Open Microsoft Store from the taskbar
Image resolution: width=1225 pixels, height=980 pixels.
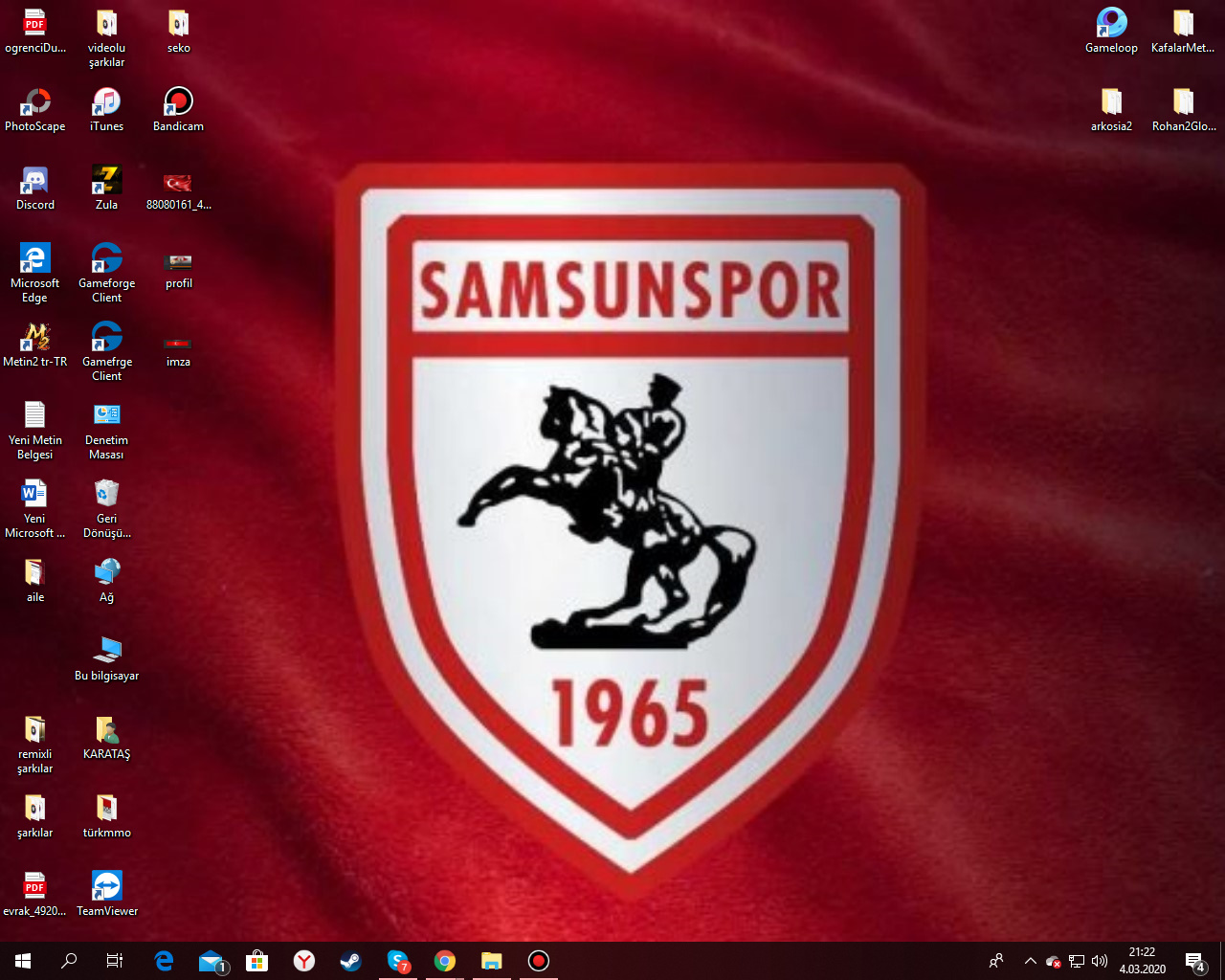(256, 961)
